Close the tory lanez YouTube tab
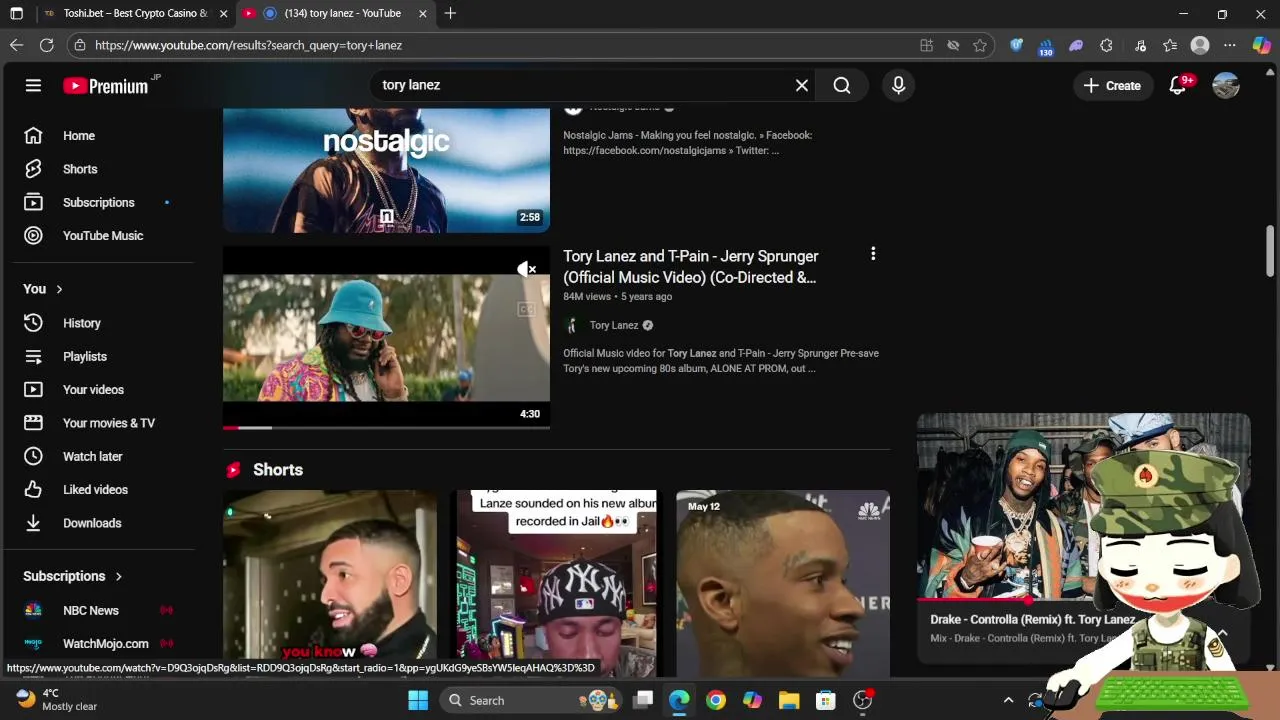This screenshot has width=1280, height=720. pyautogui.click(x=422, y=14)
